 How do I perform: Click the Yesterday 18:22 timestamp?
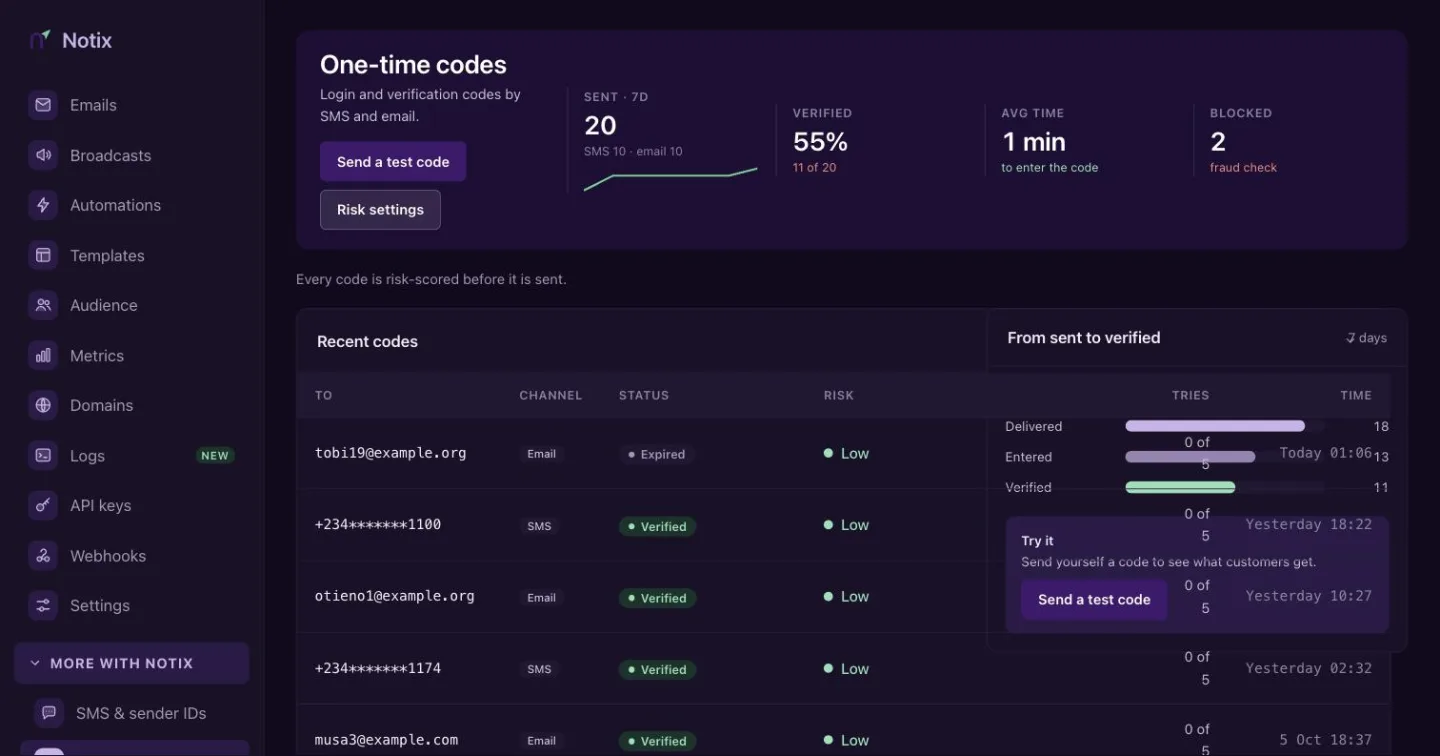[1309, 524]
